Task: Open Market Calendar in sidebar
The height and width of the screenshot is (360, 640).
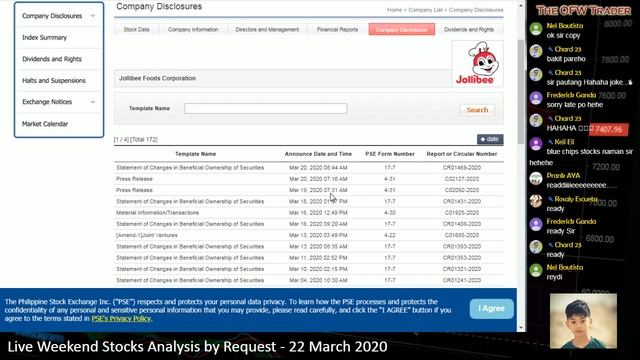Action: coord(45,124)
